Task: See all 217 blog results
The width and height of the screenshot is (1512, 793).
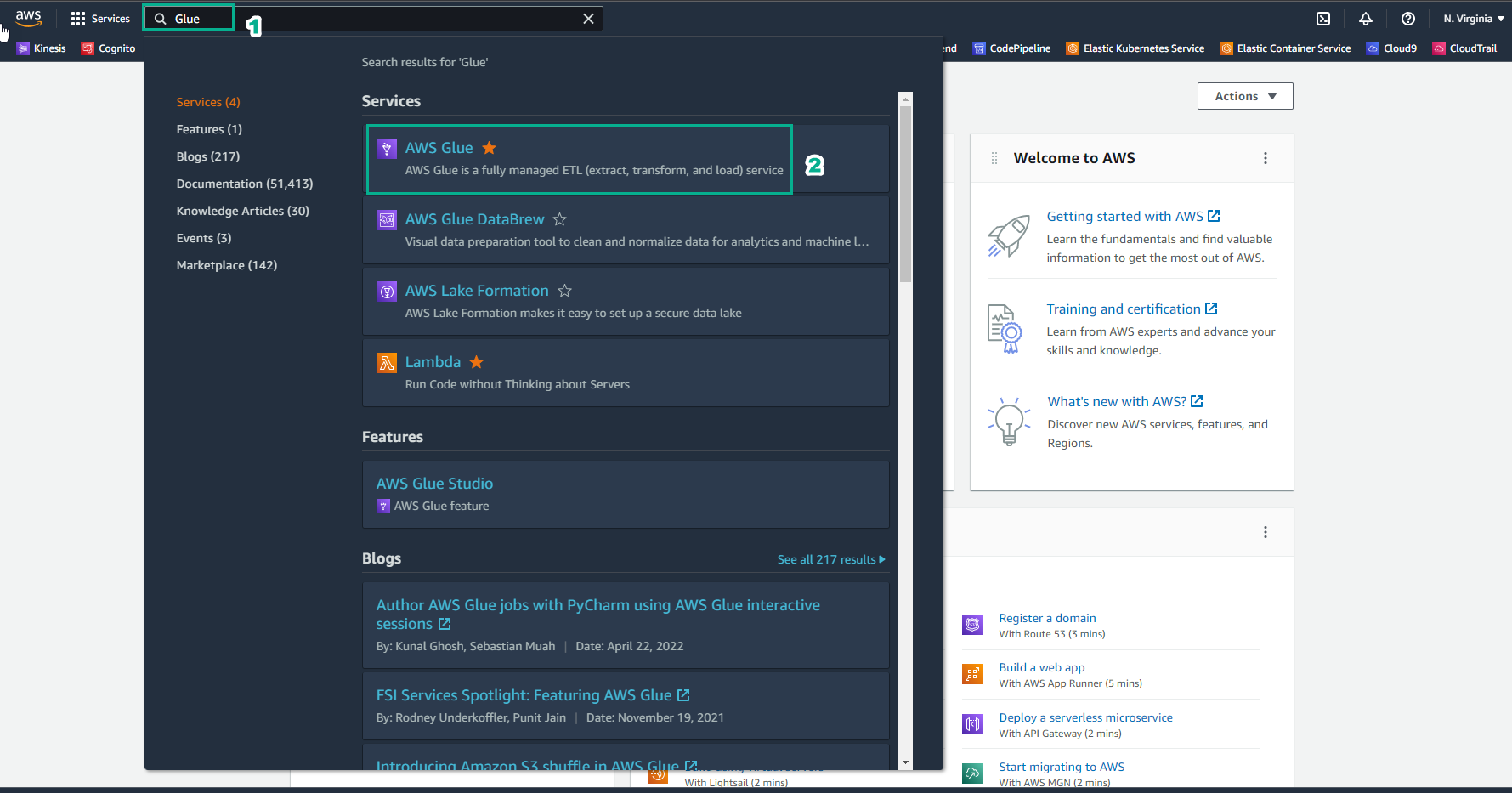Action: click(831, 559)
